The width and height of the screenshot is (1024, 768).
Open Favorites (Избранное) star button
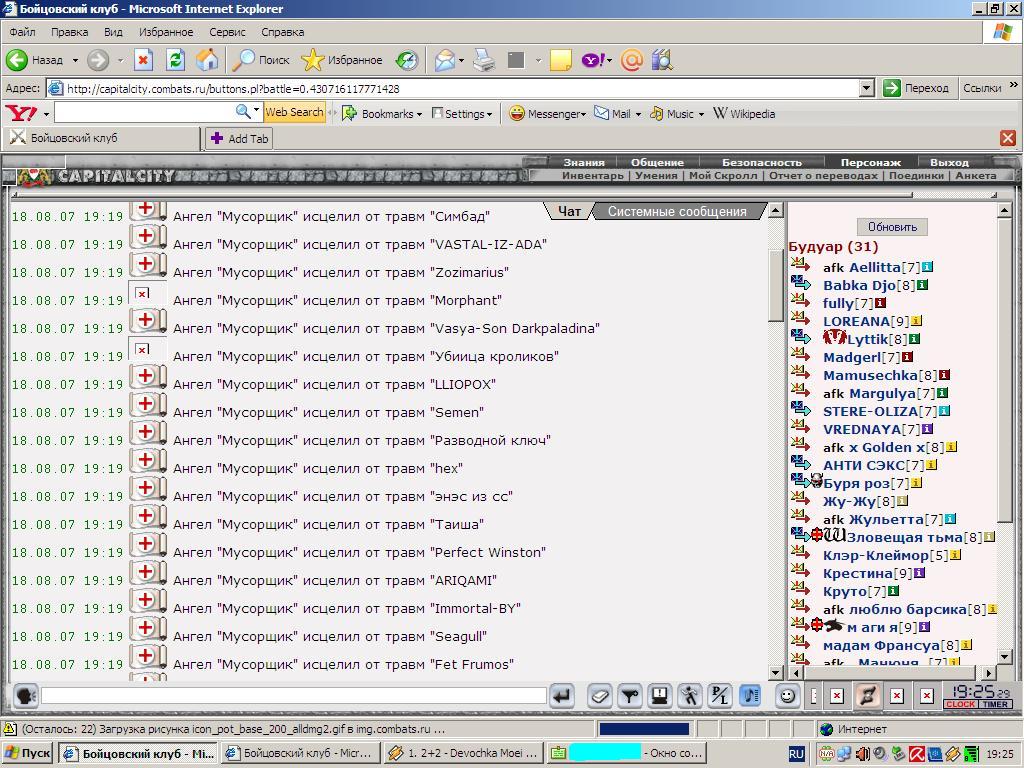[x=342, y=60]
